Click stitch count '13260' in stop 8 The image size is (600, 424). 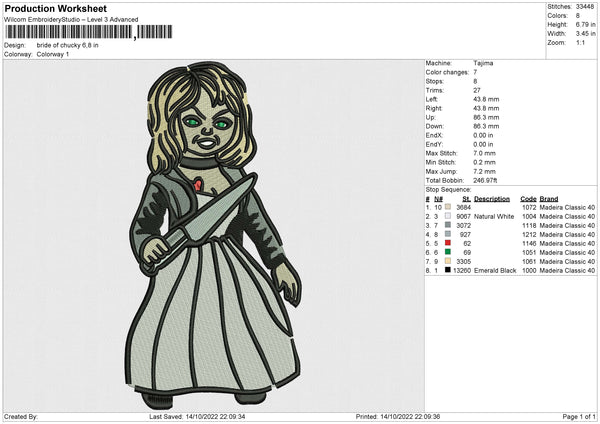click(462, 270)
